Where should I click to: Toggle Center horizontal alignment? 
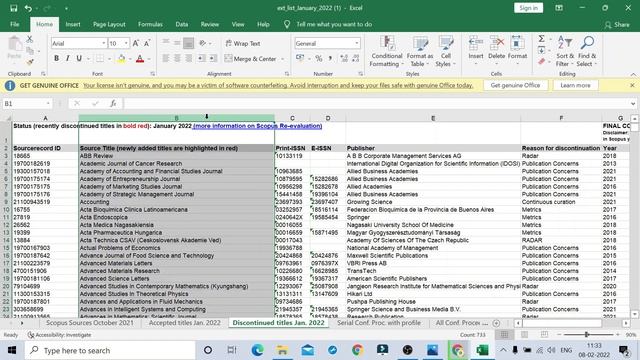(177, 58)
